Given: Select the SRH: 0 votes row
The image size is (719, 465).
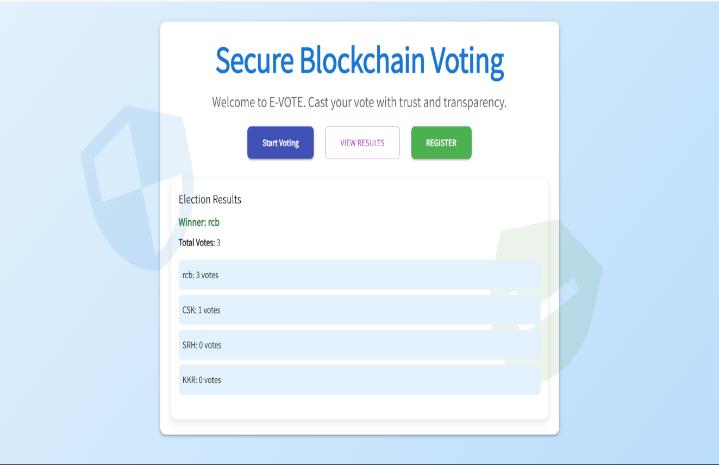Looking at the screenshot, I should (x=359, y=345).
